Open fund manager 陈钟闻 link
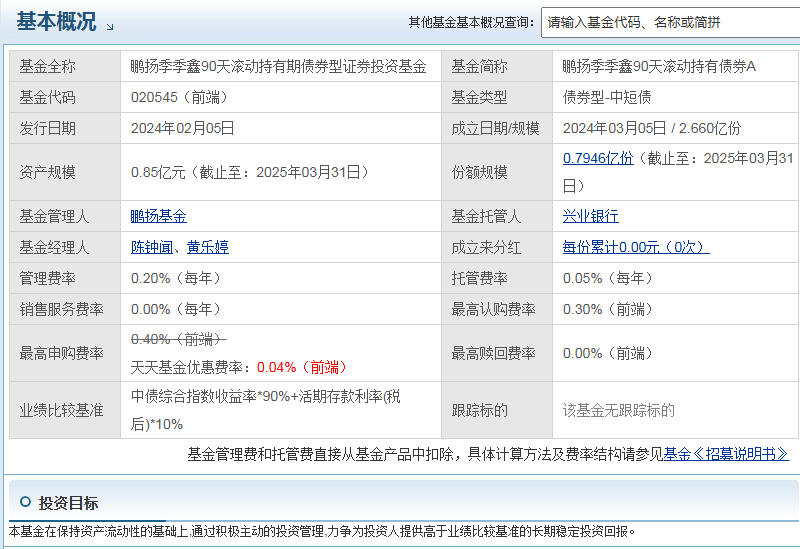Screen dimensions: 800x549 [152, 247]
